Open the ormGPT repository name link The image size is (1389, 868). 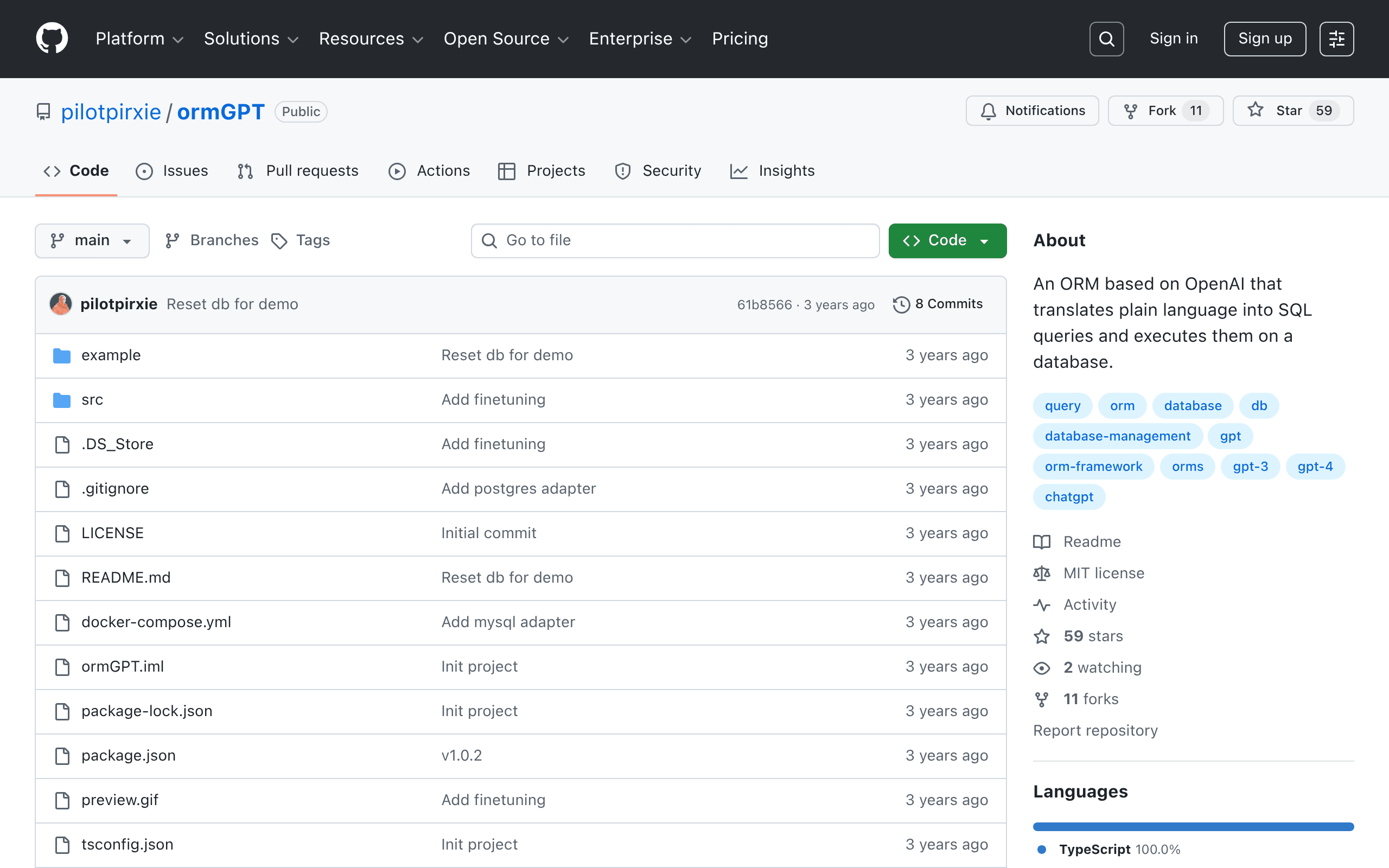[x=221, y=112]
